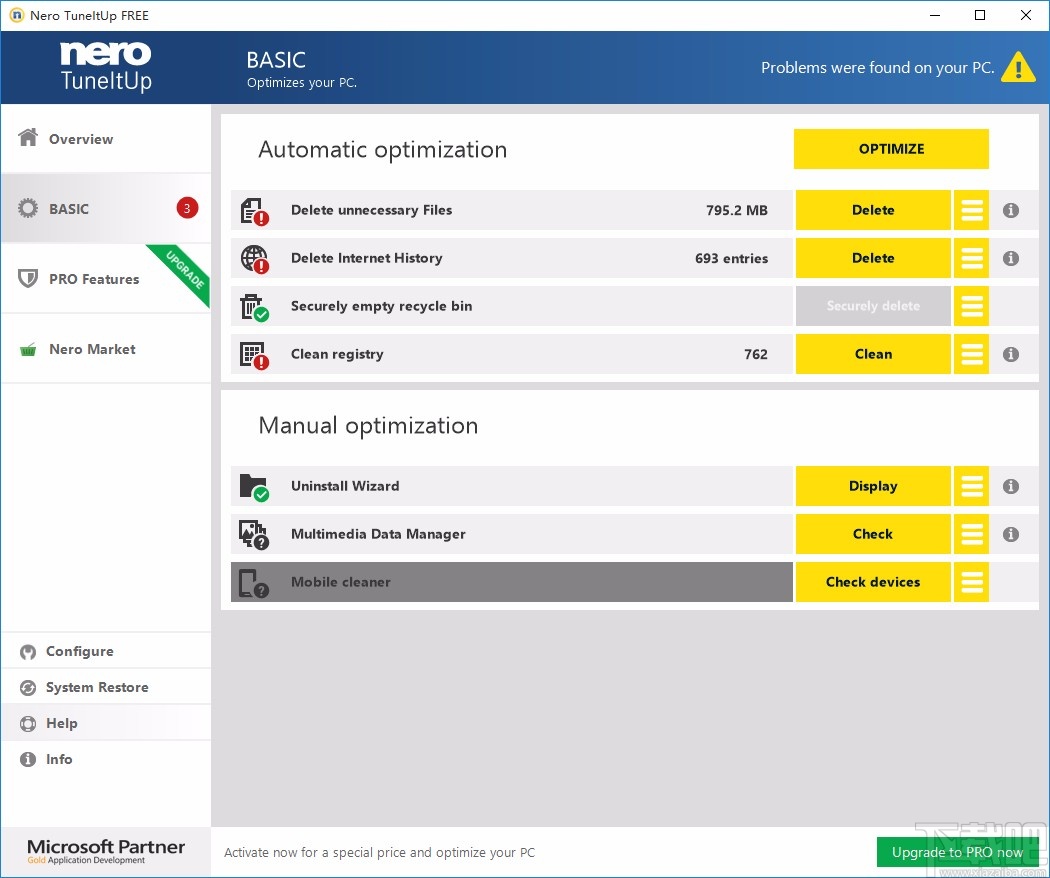
Task: Open the Info entry
Action: pyautogui.click(x=106, y=759)
